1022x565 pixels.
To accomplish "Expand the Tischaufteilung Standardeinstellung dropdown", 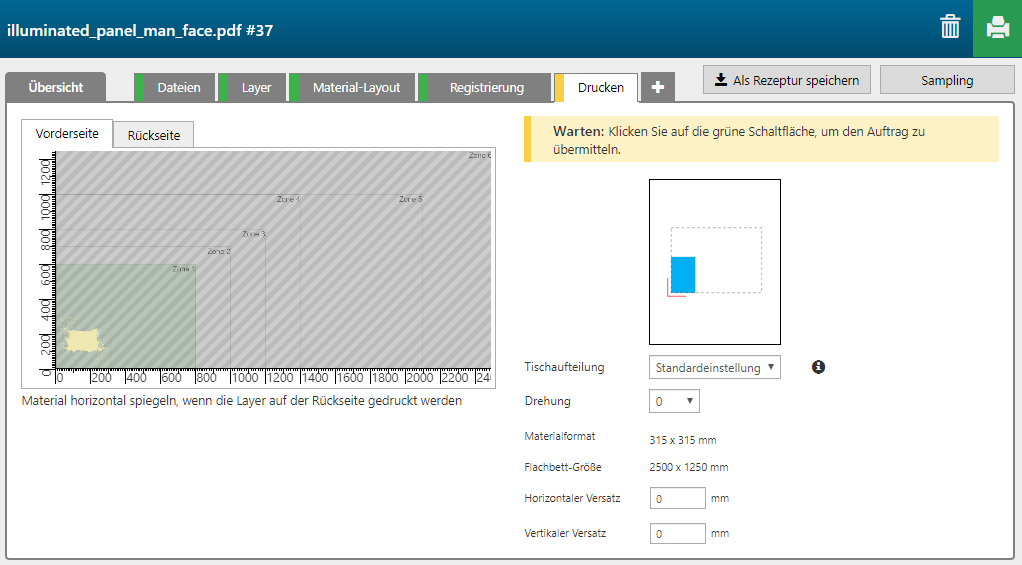I will pos(714,368).
